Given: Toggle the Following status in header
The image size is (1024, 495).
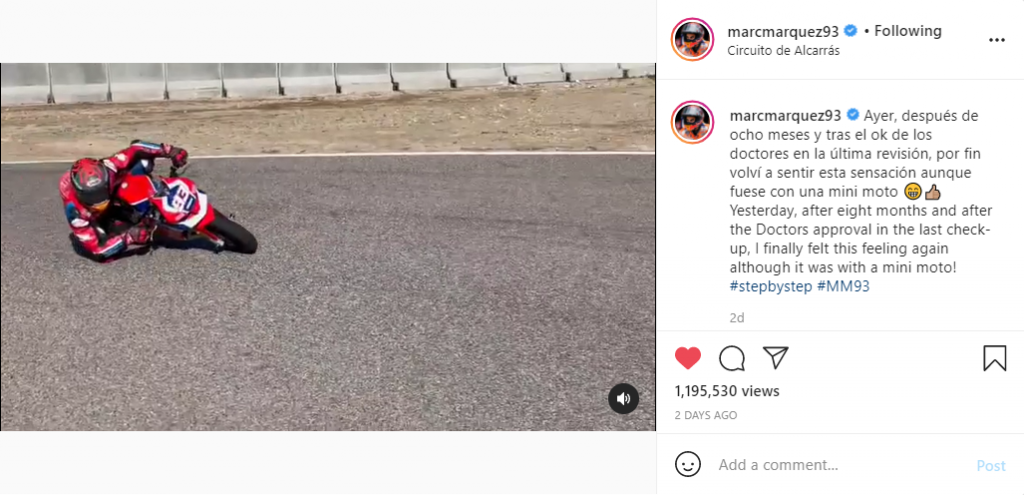Looking at the screenshot, I should tap(908, 31).
